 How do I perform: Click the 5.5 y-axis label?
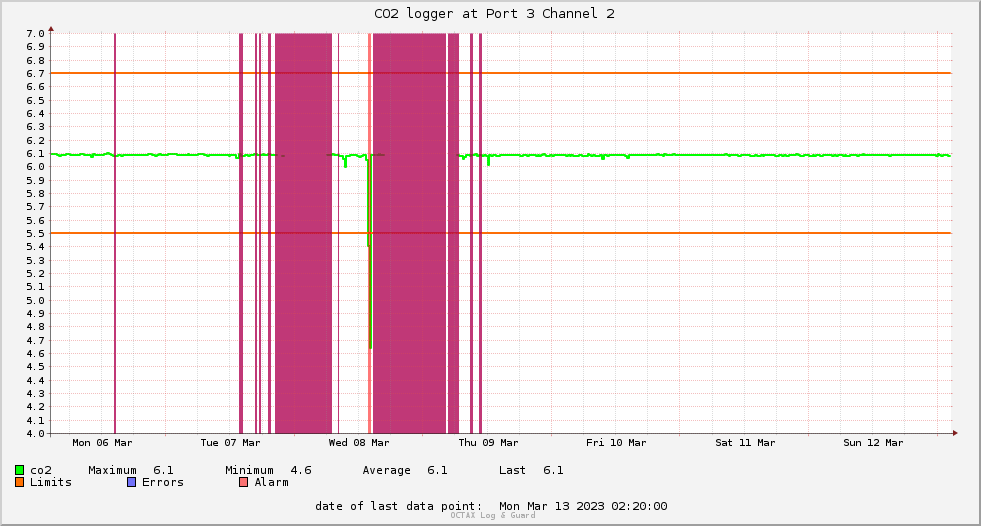pos(36,233)
